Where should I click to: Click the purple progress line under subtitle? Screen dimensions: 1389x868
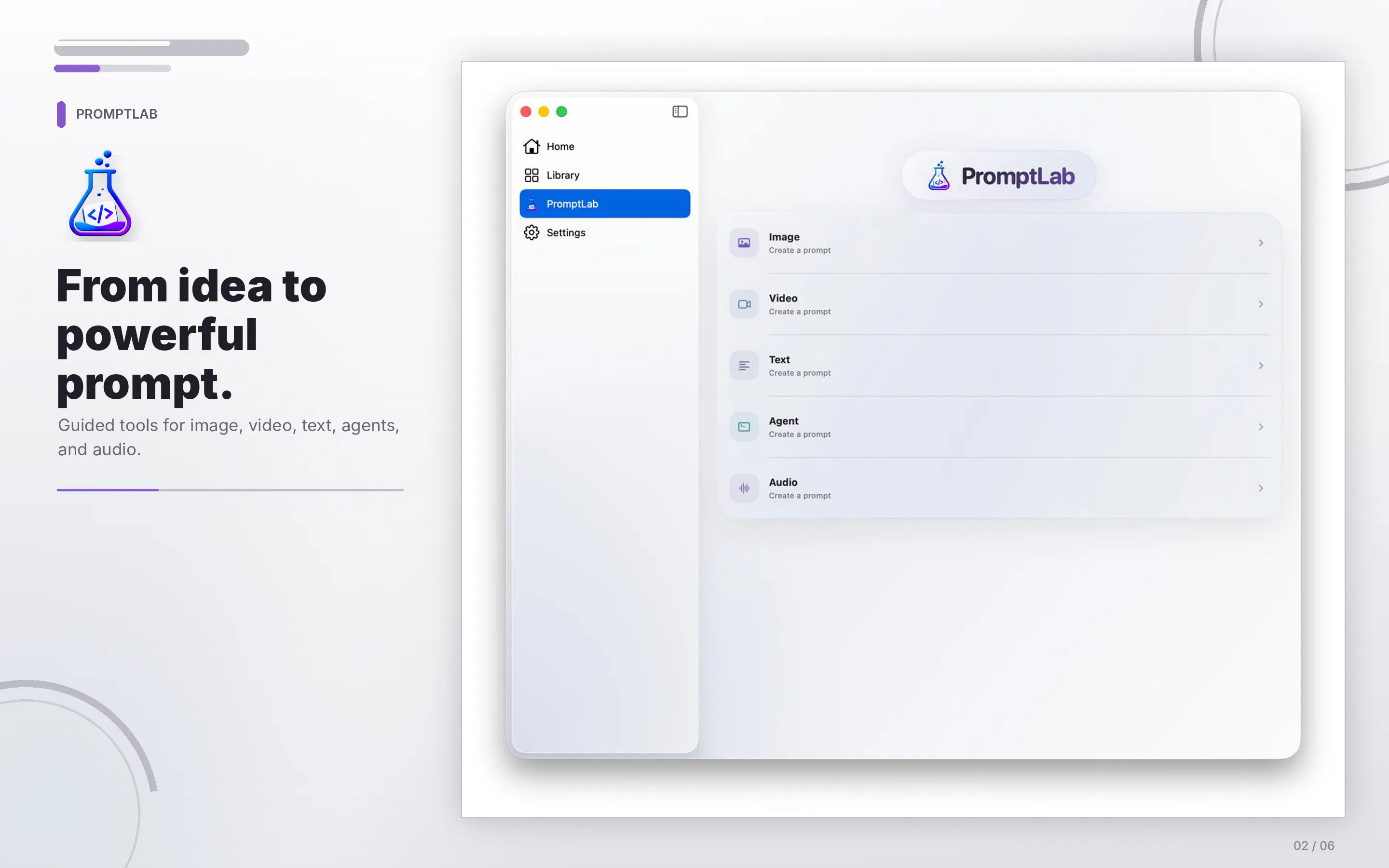tap(108, 489)
